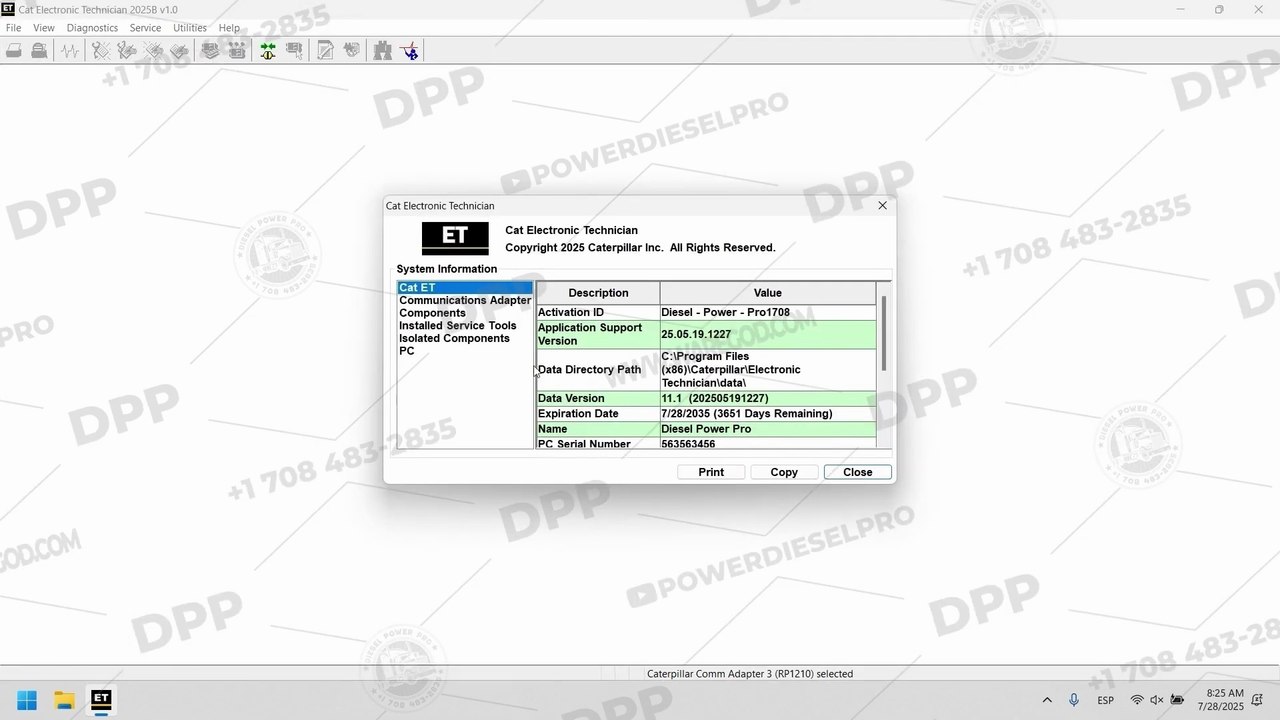Click the Caterpillar Comm Adapter 3 status text
Viewport: 1280px width, 720px height.
point(750,674)
